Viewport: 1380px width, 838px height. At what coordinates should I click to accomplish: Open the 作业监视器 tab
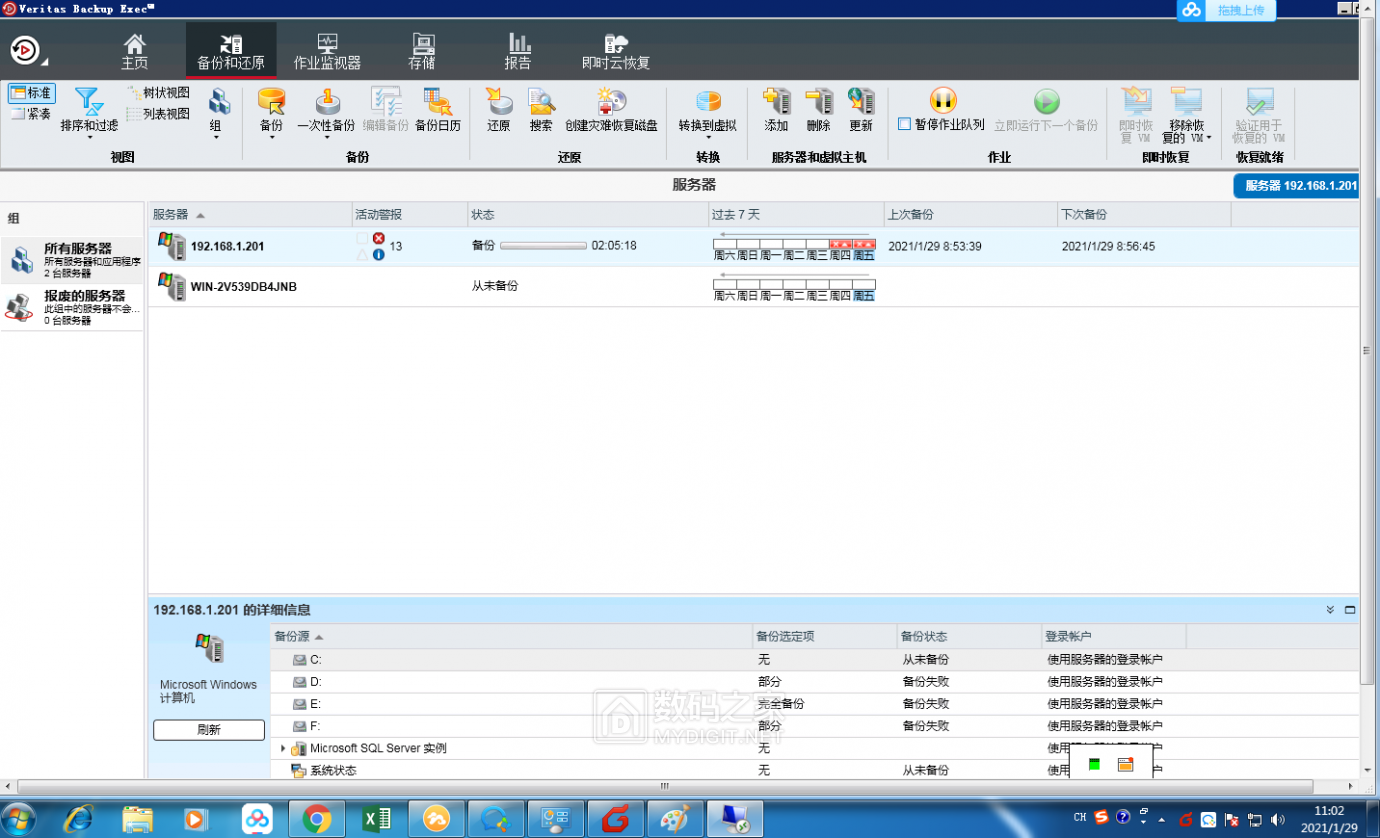327,51
